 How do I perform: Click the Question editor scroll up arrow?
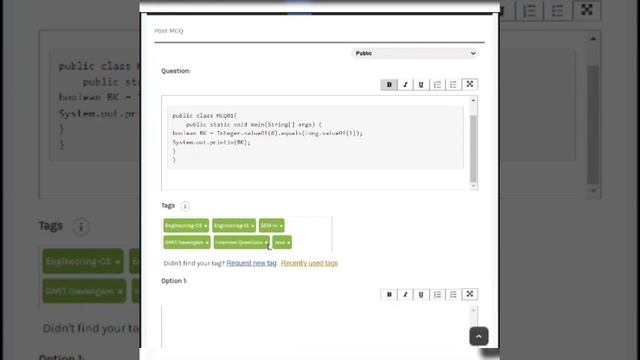[x=473, y=100]
